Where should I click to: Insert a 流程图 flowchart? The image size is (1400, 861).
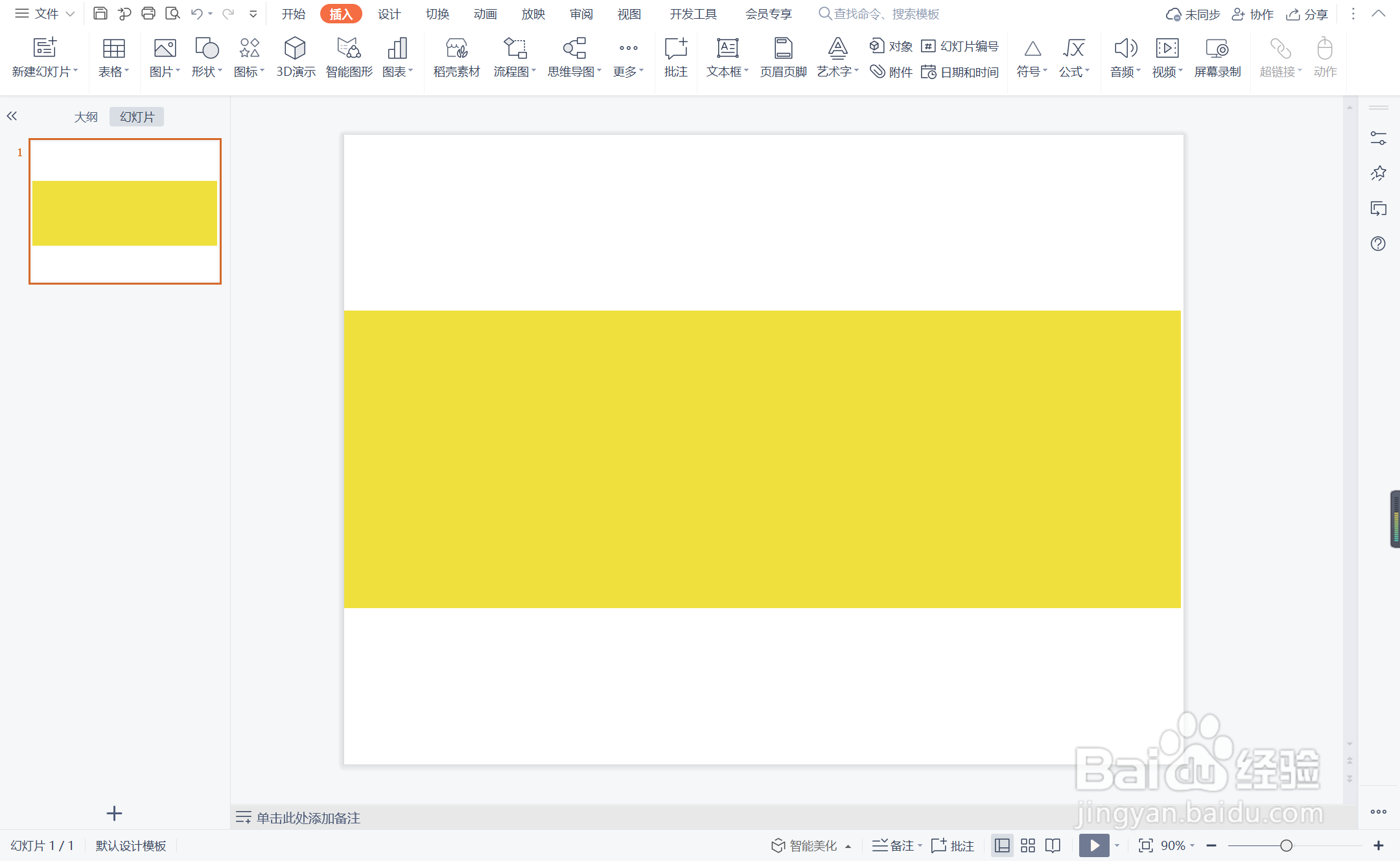(515, 57)
